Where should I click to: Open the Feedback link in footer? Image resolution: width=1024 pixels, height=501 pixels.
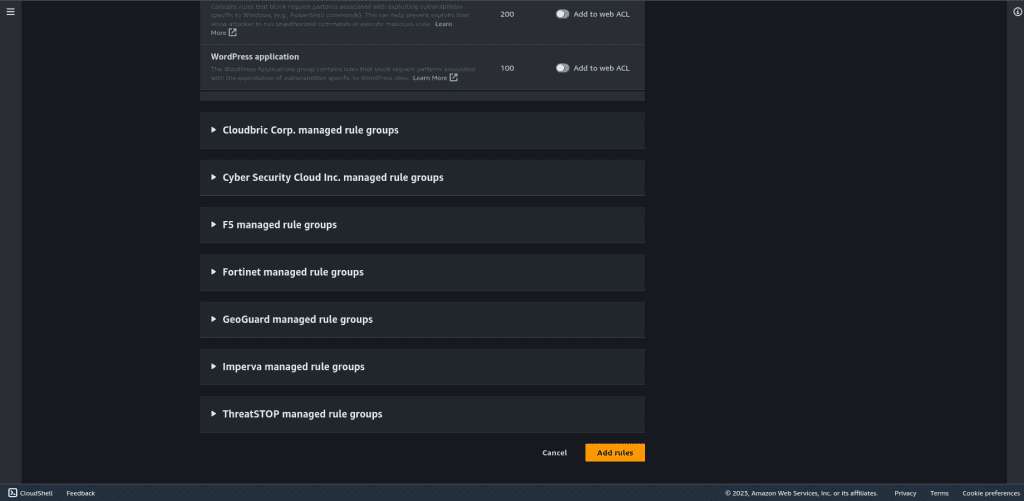tap(80, 493)
